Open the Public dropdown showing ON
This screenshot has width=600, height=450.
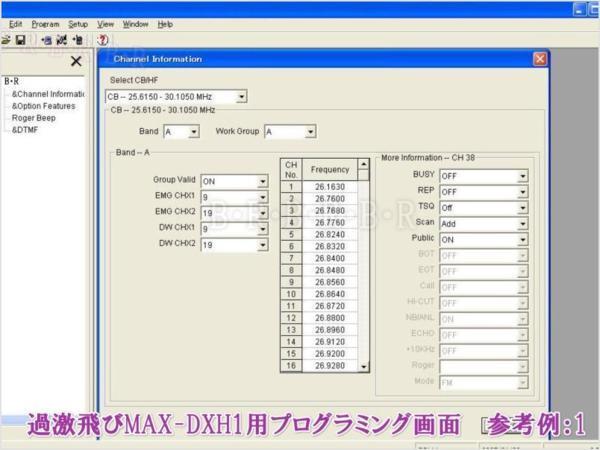(x=522, y=240)
